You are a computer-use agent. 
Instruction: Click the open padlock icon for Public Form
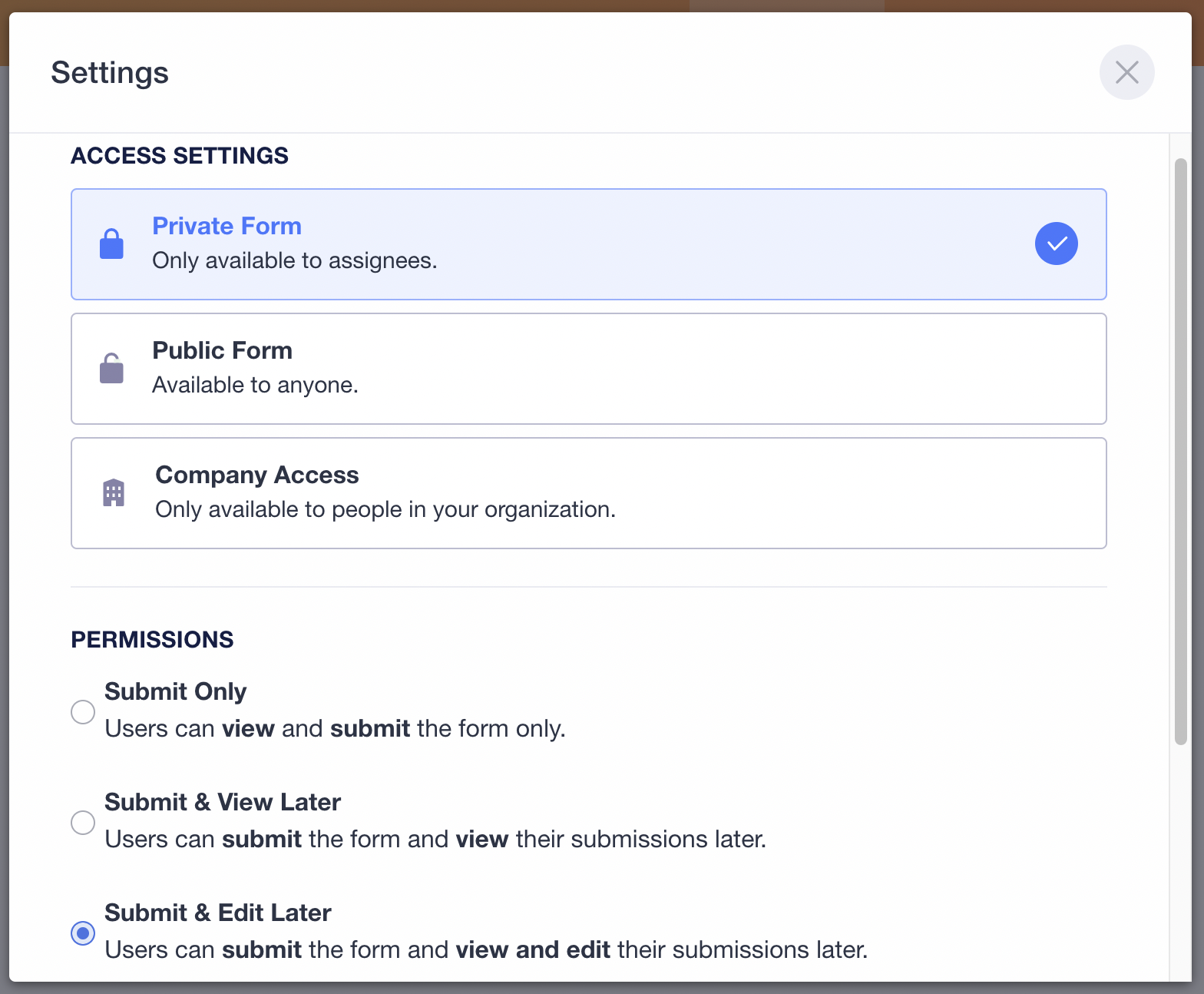click(x=111, y=369)
